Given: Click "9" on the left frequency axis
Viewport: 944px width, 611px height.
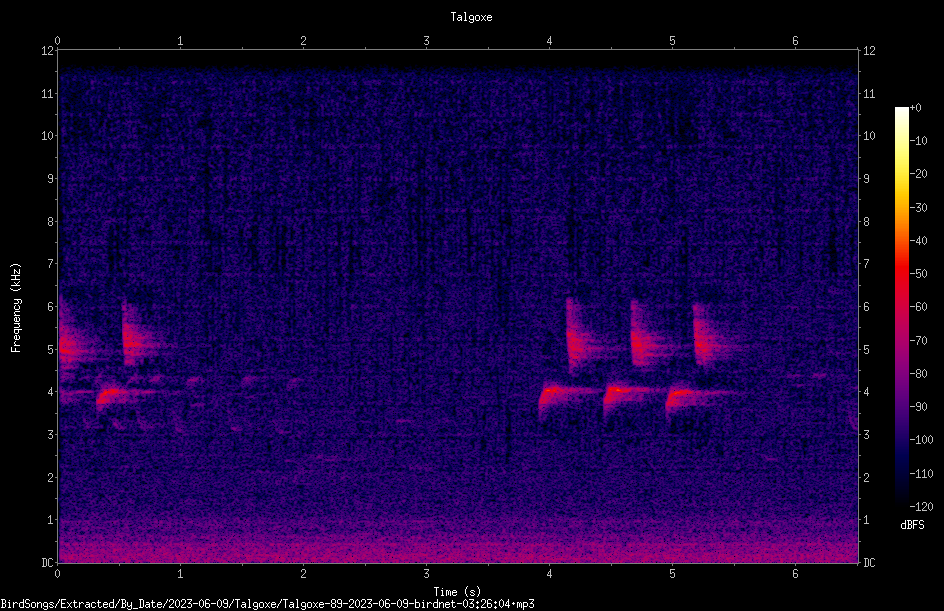Looking at the screenshot, I should tap(50, 179).
